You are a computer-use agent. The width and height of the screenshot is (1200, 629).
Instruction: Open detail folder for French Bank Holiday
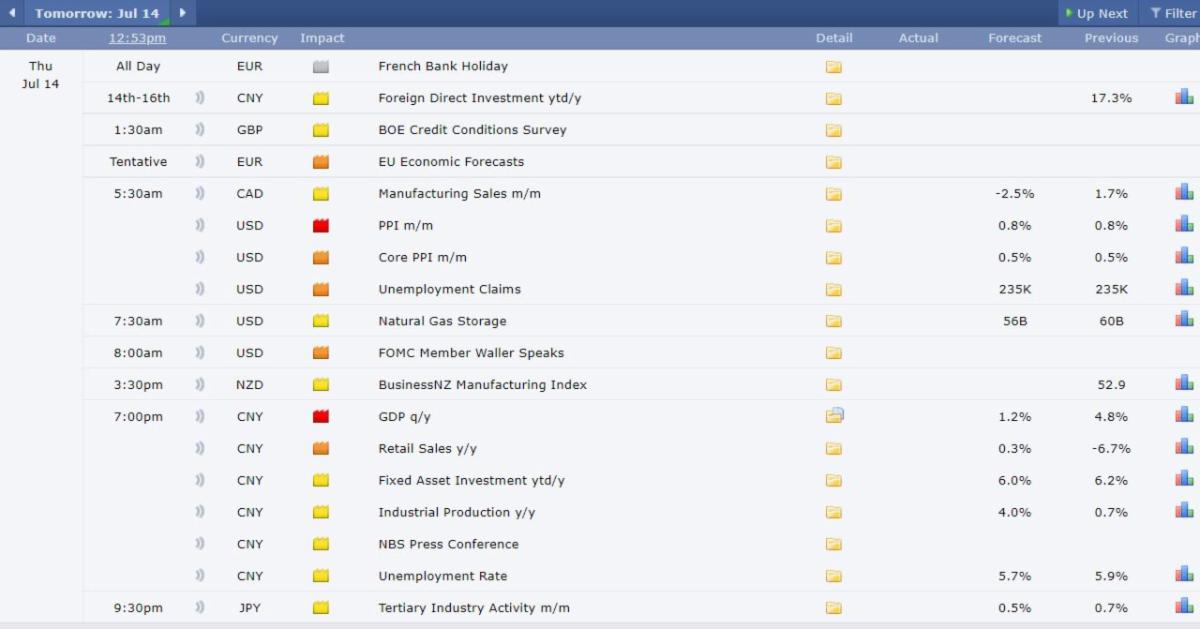833,67
